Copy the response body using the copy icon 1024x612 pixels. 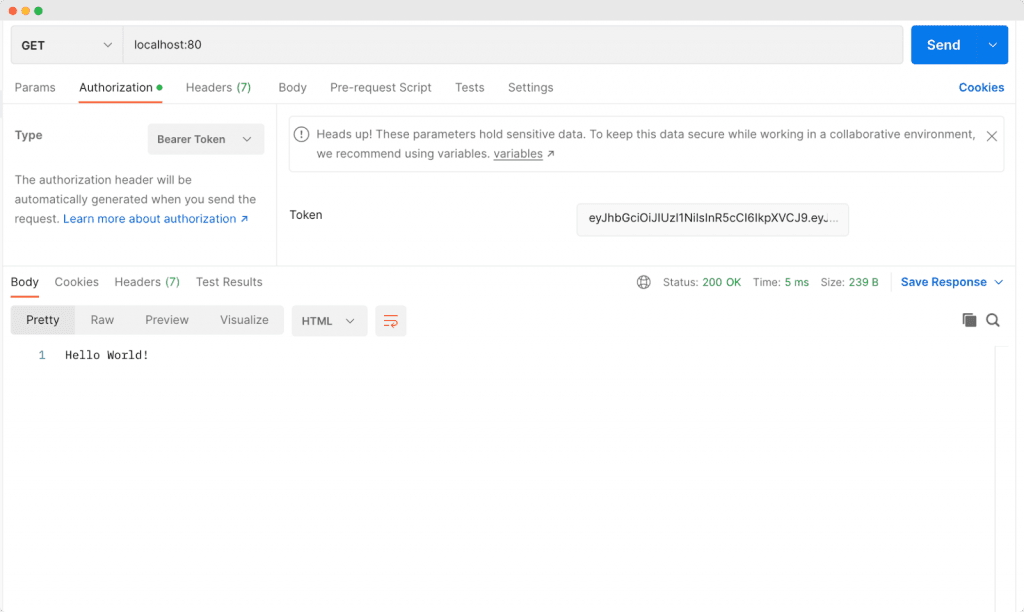969,320
